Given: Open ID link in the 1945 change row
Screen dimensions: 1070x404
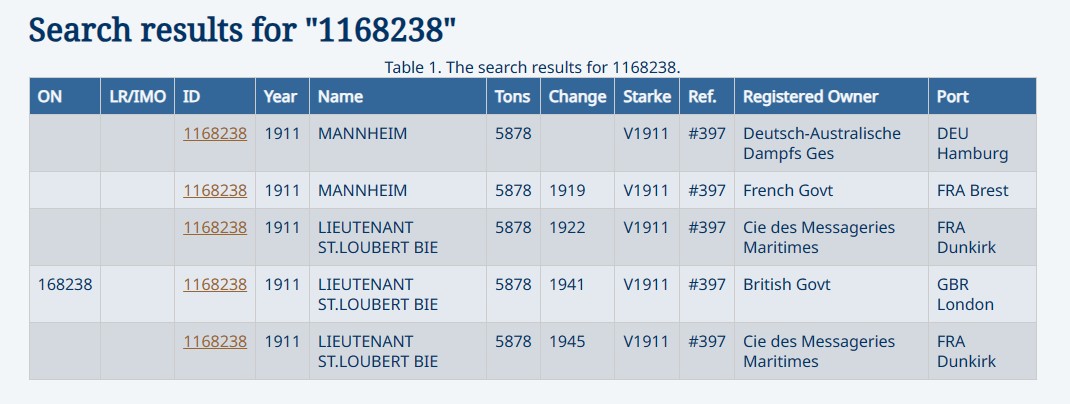Looking at the screenshot, I should [x=215, y=341].
